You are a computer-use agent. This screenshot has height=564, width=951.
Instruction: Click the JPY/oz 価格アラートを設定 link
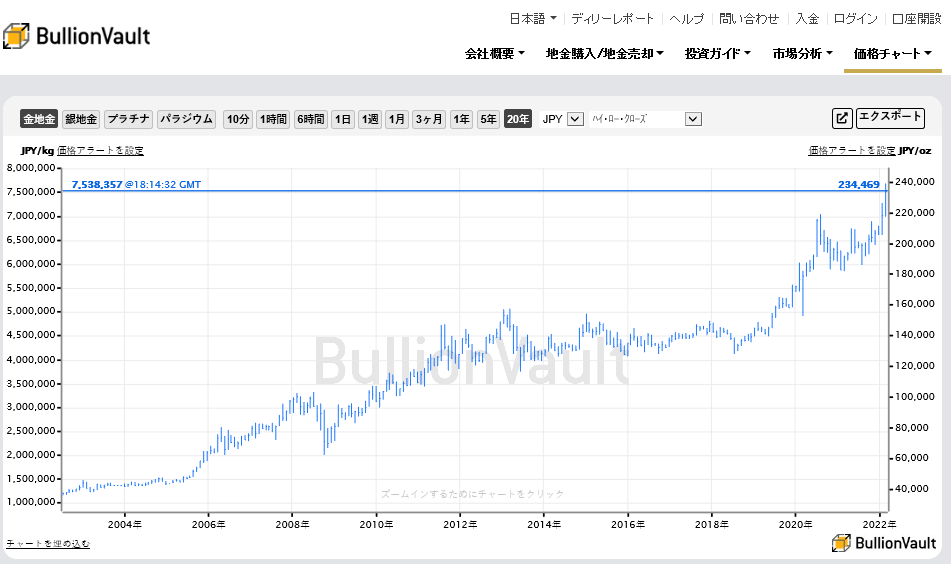852,150
